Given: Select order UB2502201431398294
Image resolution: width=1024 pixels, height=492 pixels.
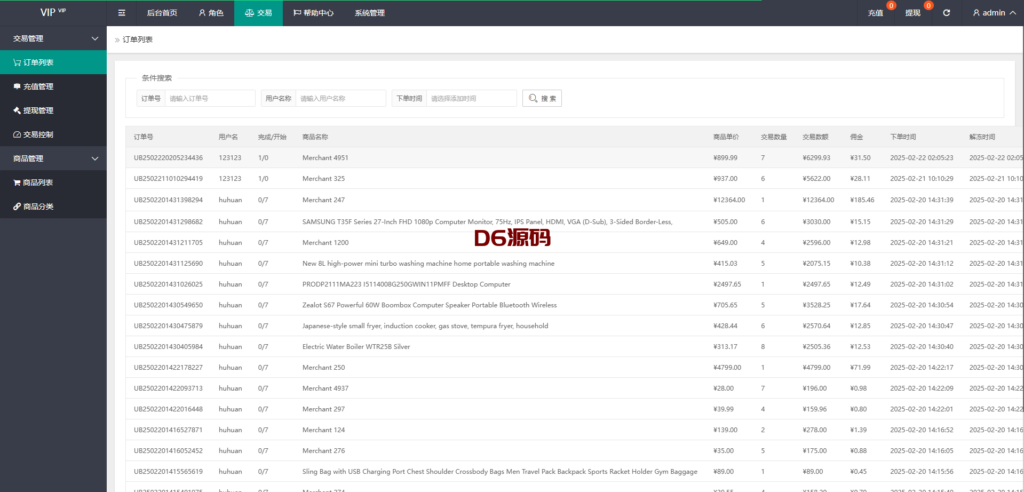Looking at the screenshot, I should point(168,200).
